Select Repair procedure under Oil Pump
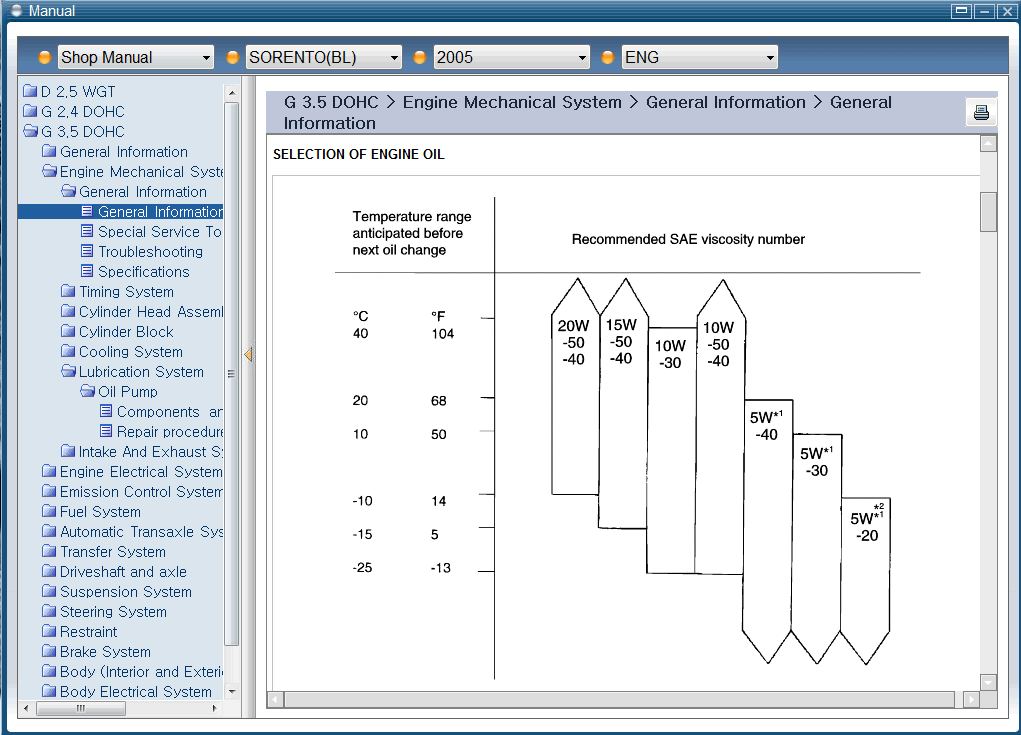The width and height of the screenshot is (1021, 735). coord(169,432)
